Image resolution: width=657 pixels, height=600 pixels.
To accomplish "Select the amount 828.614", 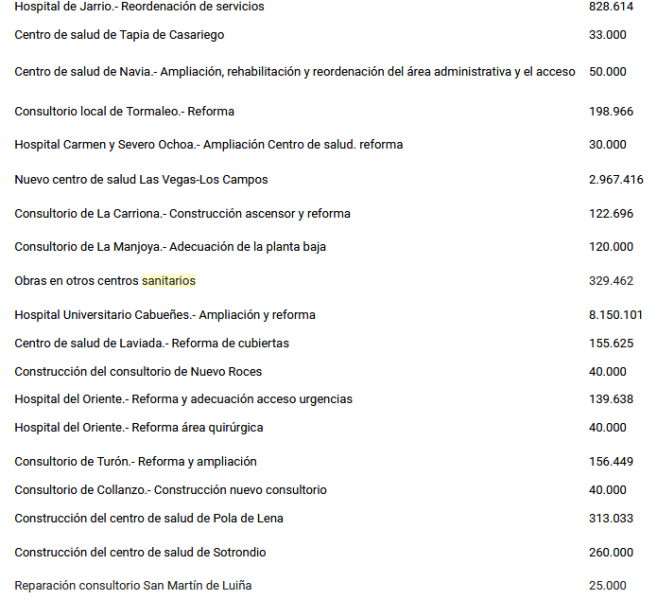I will tap(611, 7).
